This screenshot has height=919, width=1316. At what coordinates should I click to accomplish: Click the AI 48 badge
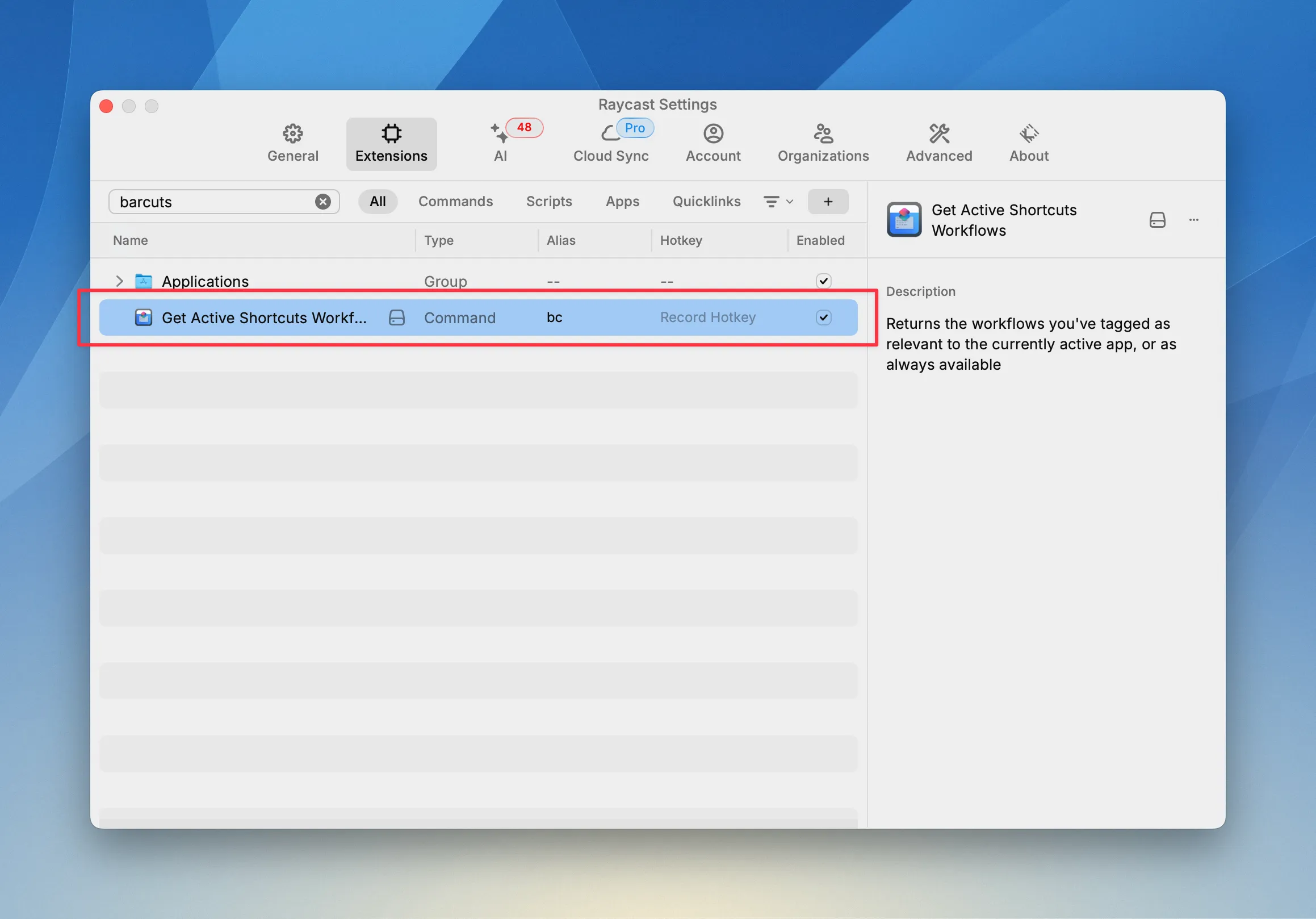click(x=524, y=127)
